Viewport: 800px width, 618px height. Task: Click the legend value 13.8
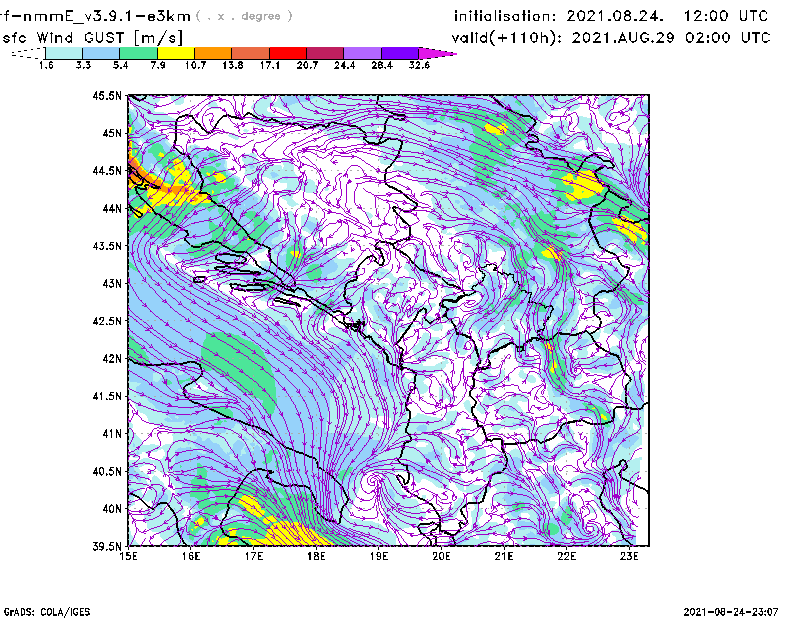click(233, 65)
